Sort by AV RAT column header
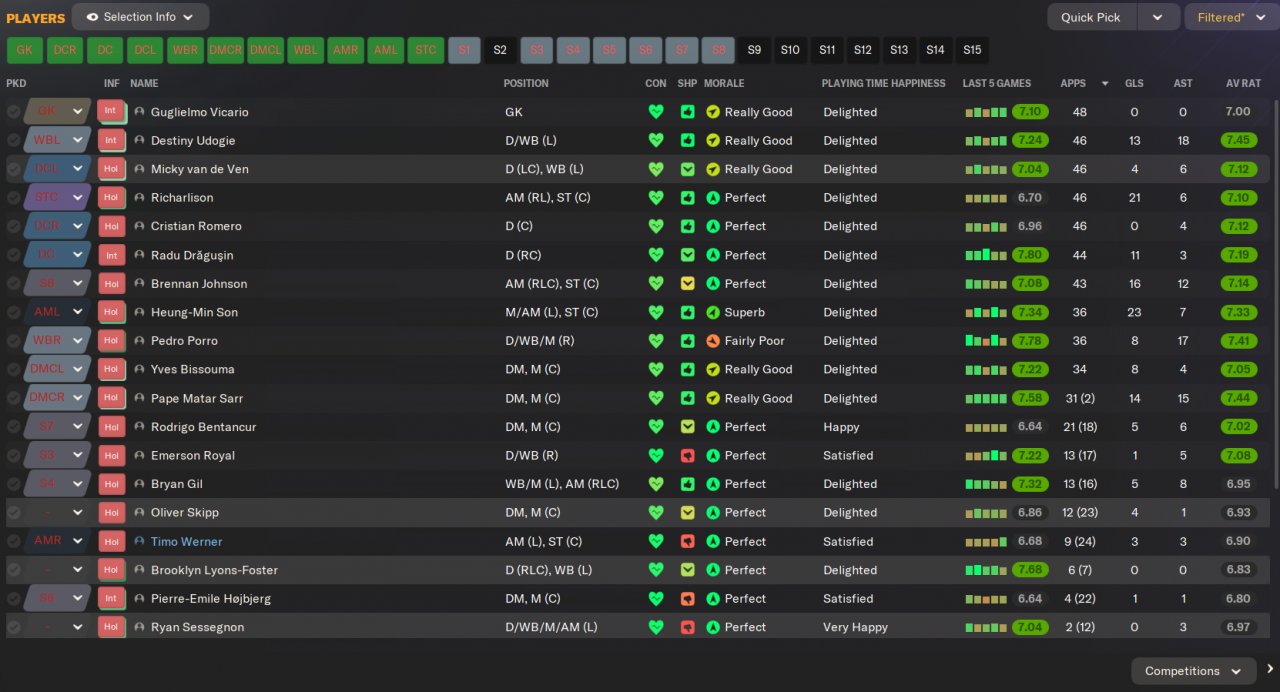This screenshot has width=1280, height=692. click(x=1244, y=84)
